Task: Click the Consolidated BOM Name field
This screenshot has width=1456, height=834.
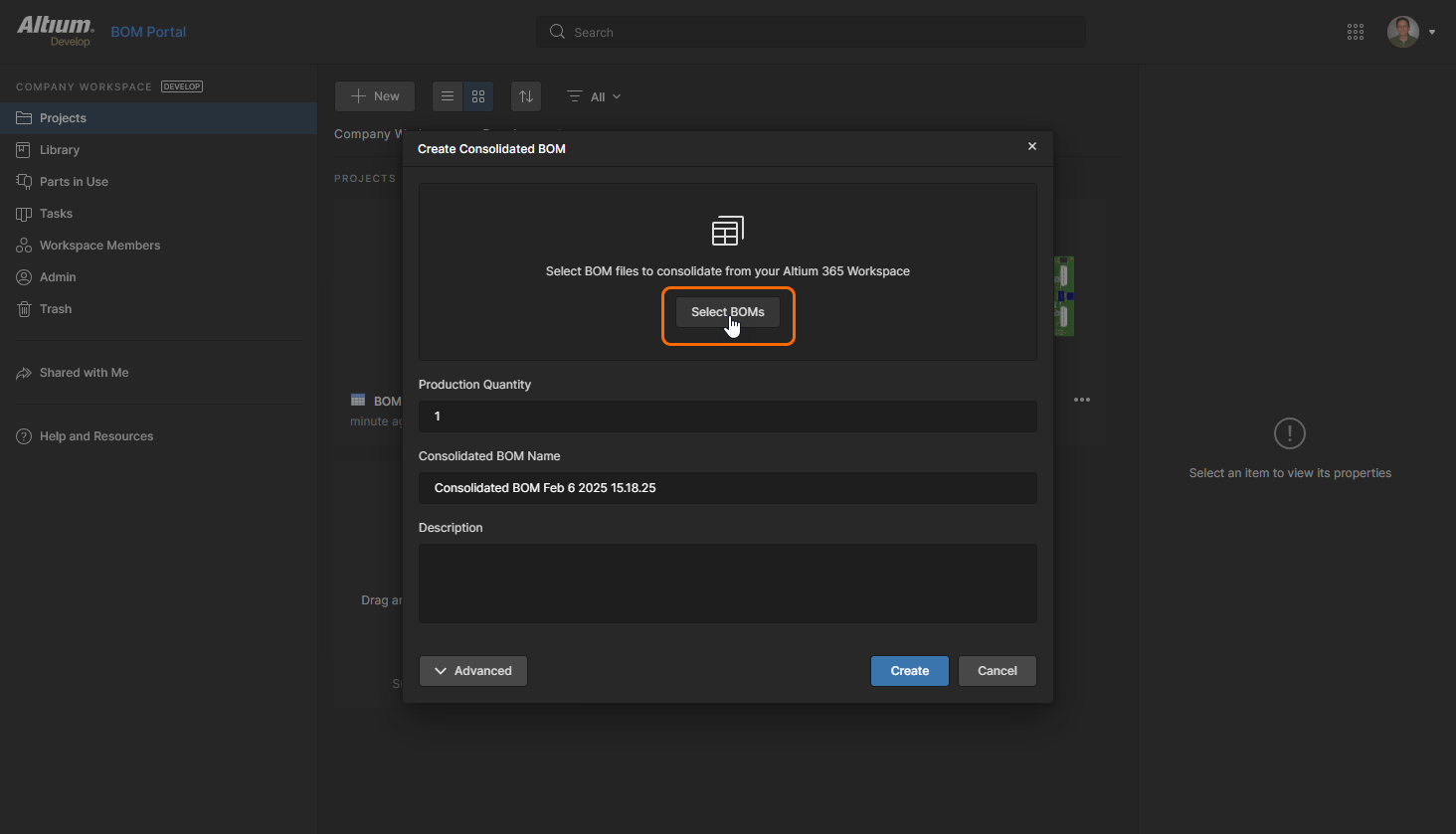Action: 728,488
